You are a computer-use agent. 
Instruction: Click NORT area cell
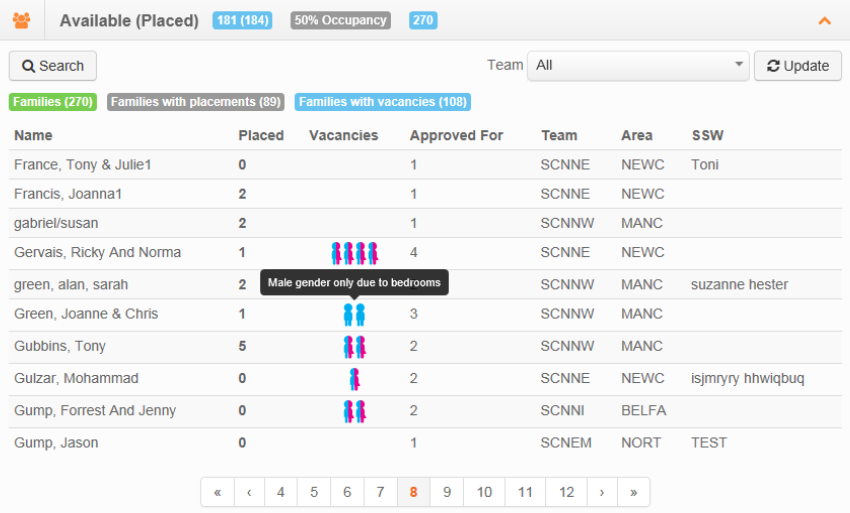pyautogui.click(x=641, y=443)
